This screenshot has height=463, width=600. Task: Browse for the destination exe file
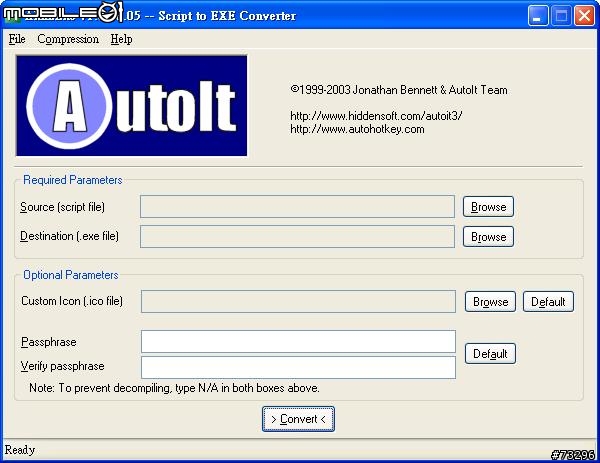(x=488, y=237)
